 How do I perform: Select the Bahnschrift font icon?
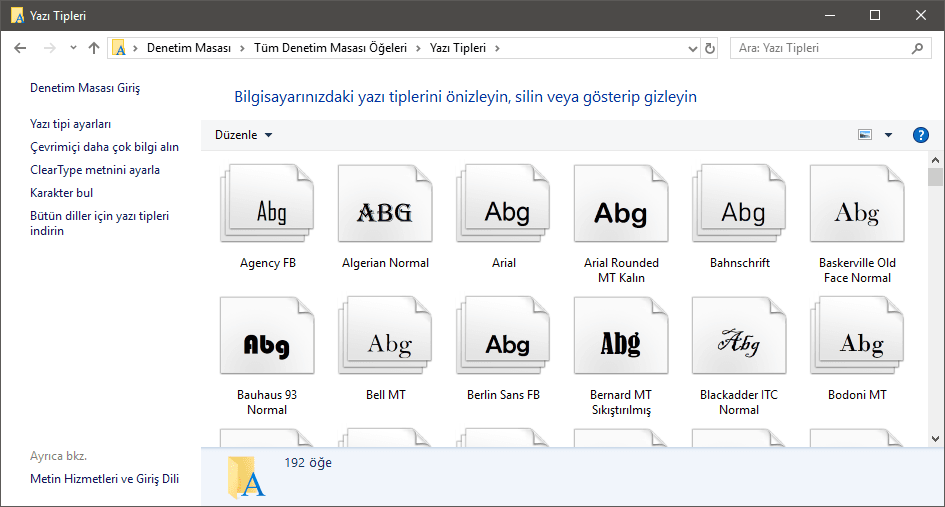(x=739, y=203)
